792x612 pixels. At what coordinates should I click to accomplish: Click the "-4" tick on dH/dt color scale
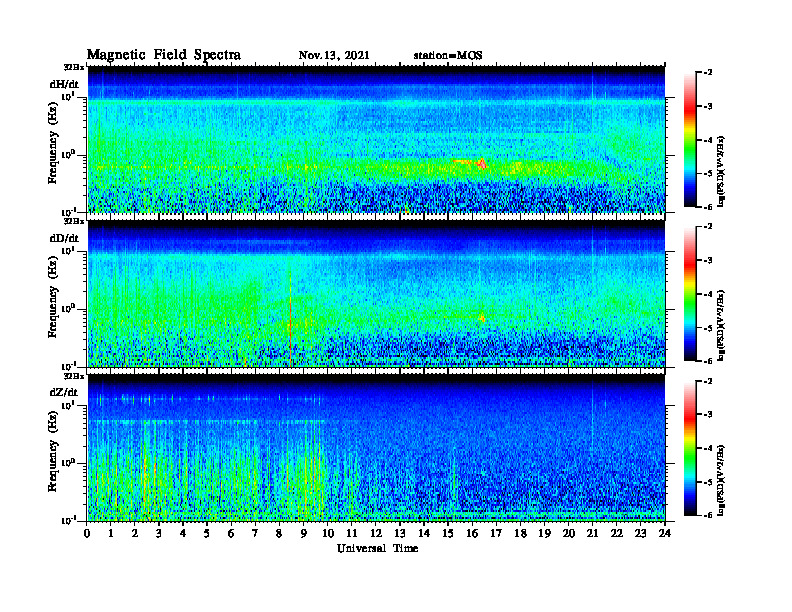point(708,140)
